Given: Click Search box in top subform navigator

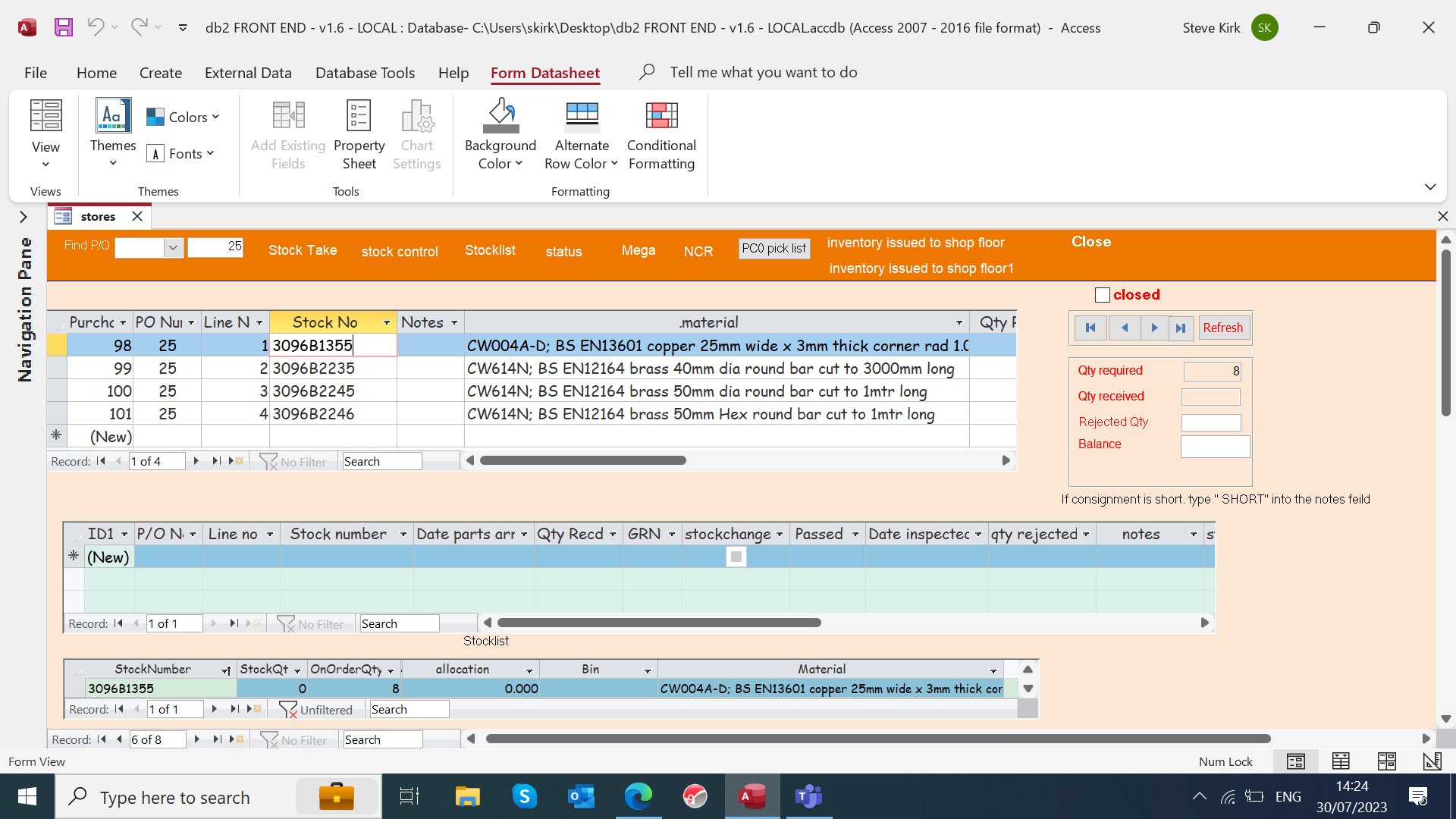Looking at the screenshot, I should click(382, 461).
